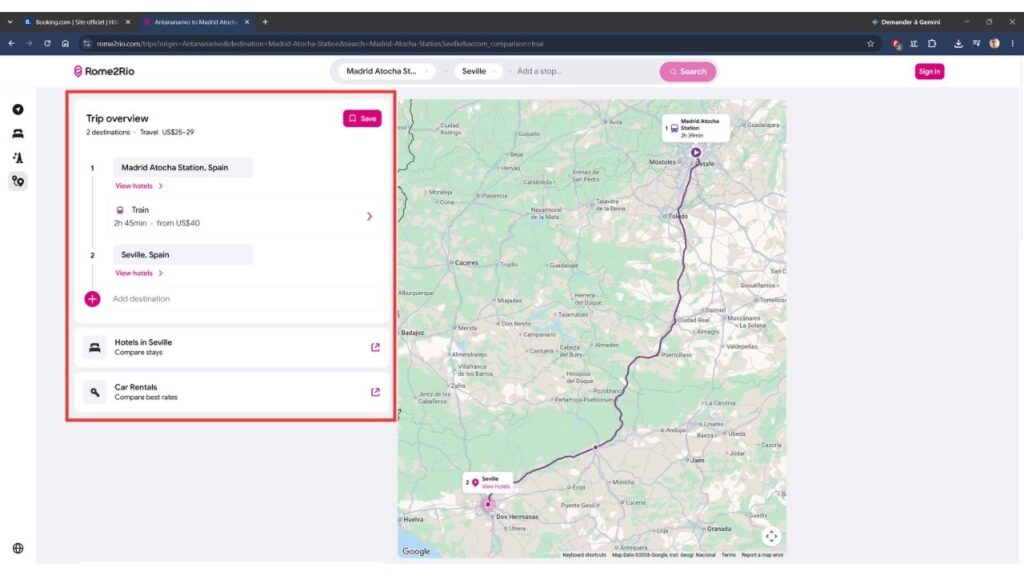The width and height of the screenshot is (1024, 576).
Task: Open map Keyboard shortcuts link
Action: pos(584,555)
